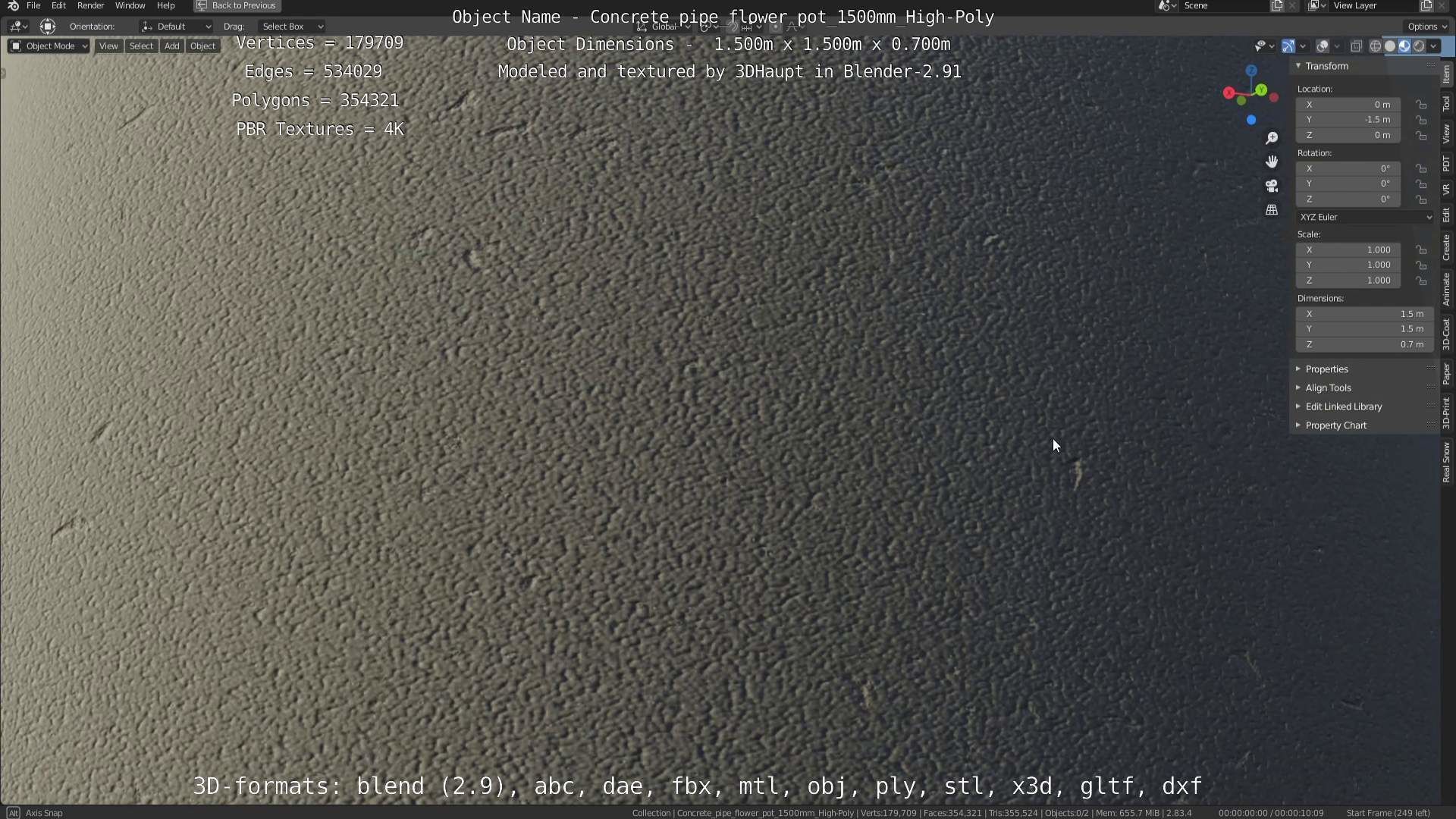The width and height of the screenshot is (1456, 819).
Task: Open the Object Mode dropdown
Action: click(x=49, y=46)
